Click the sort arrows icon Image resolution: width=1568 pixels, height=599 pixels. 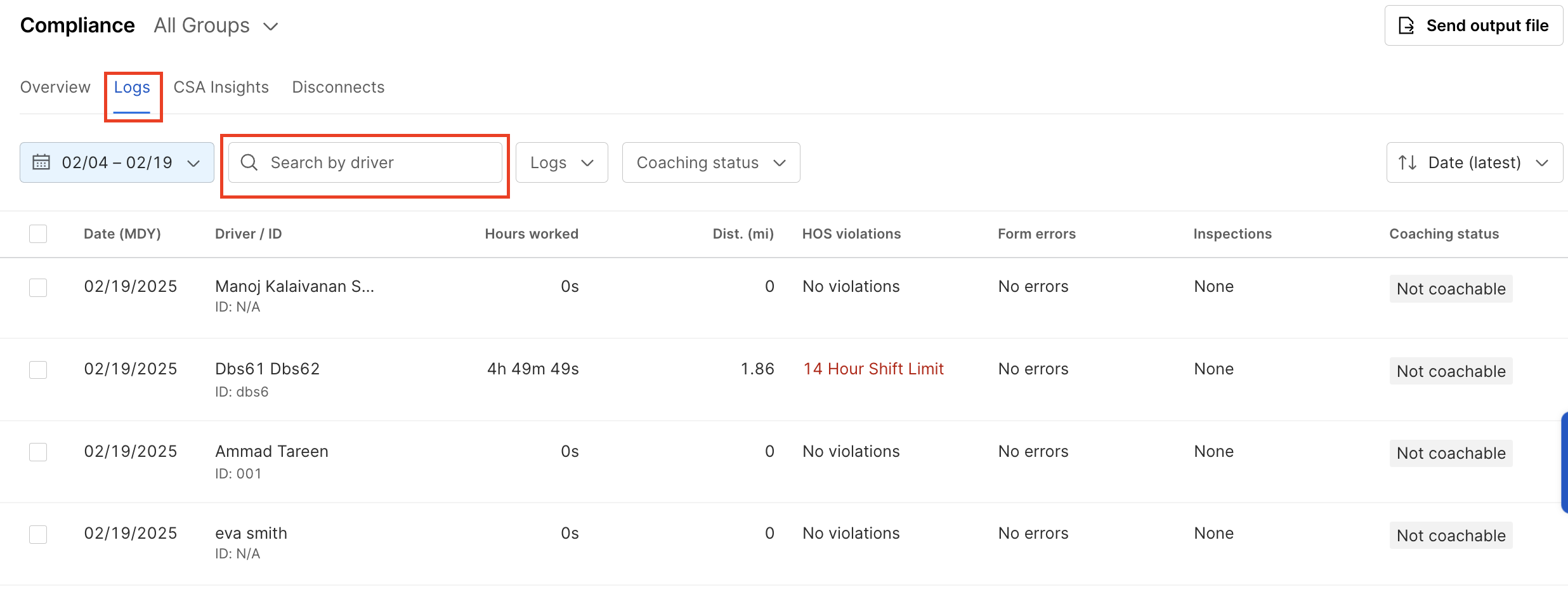click(x=1408, y=162)
